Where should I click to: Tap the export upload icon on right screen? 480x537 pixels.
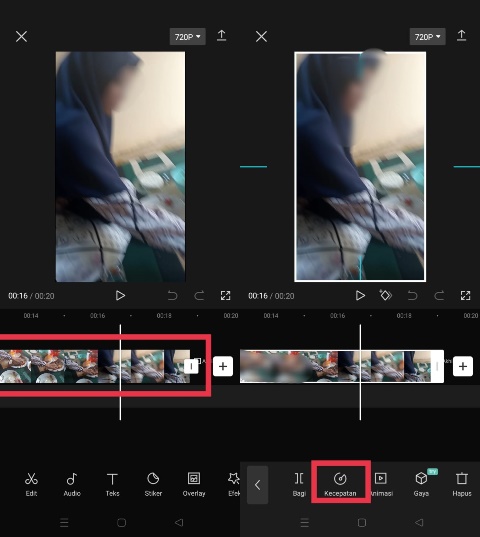pyautogui.click(x=462, y=36)
